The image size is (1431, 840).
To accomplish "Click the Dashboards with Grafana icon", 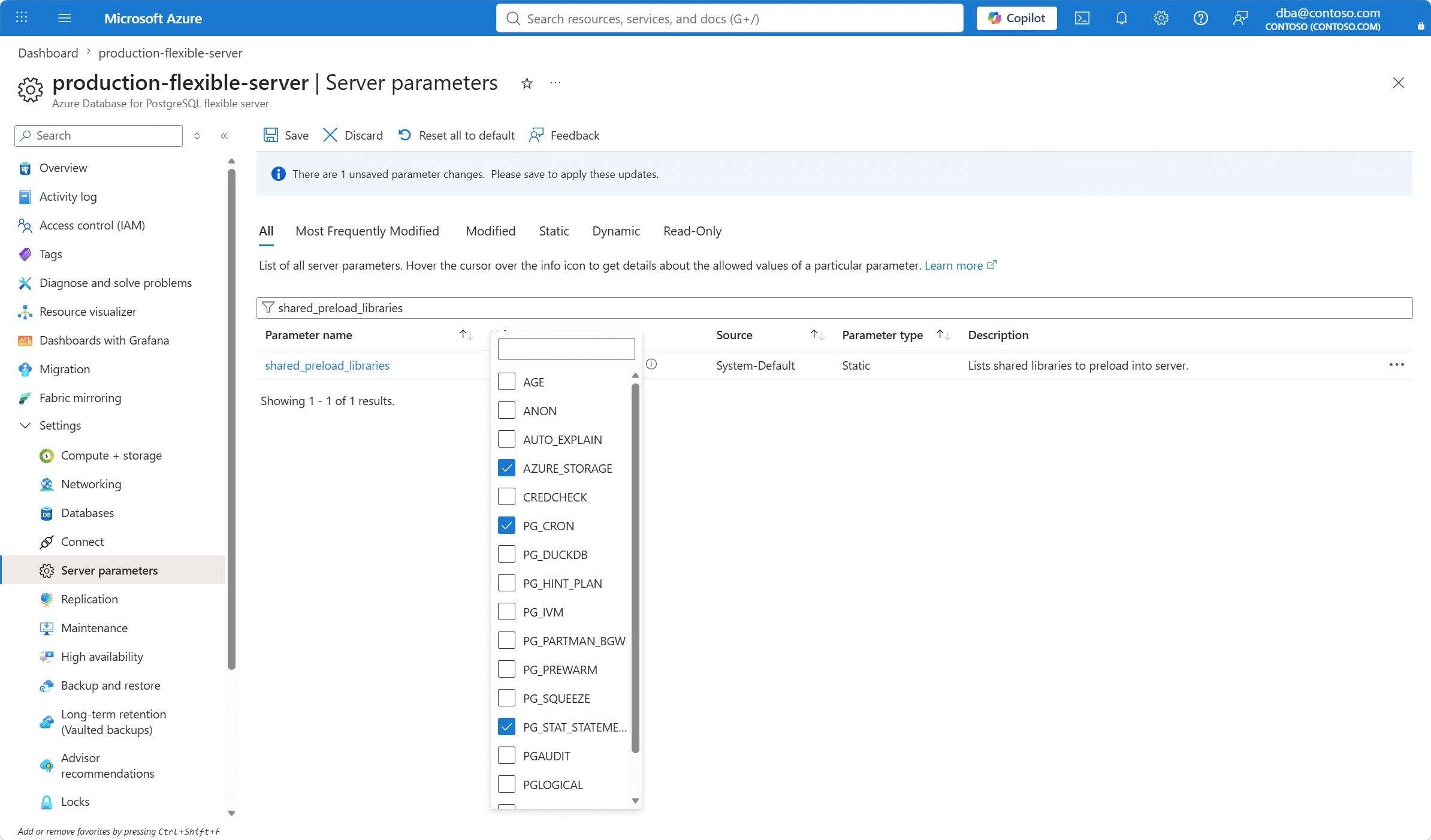I will [25, 340].
